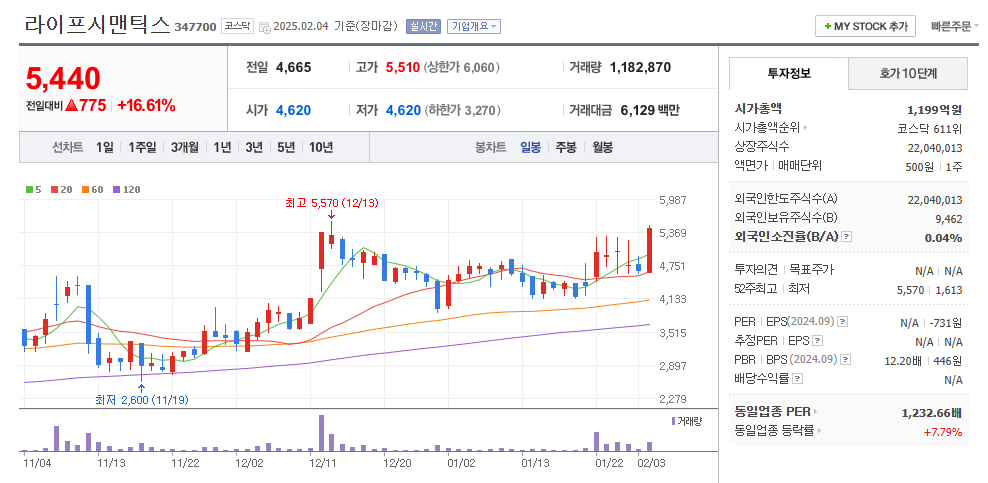
Task: Open help icon beside 배당수익률
Action: 798,379
